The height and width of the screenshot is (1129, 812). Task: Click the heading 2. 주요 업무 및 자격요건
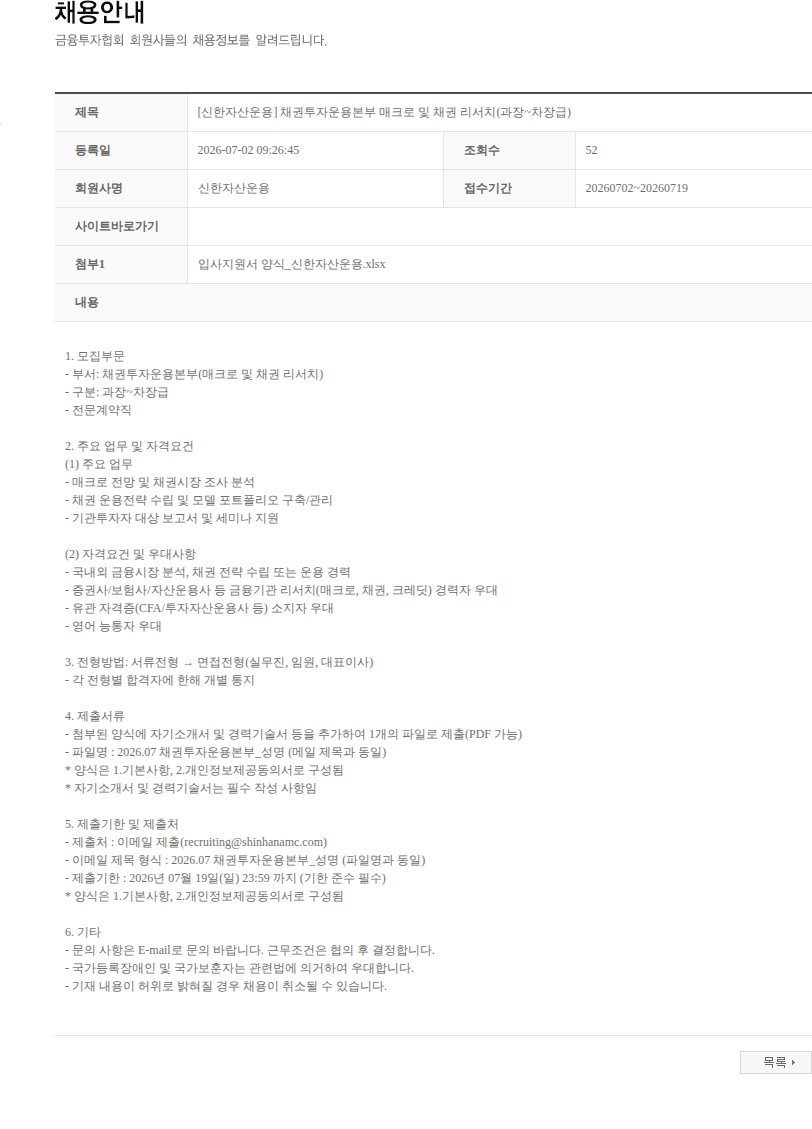[x=129, y=446]
